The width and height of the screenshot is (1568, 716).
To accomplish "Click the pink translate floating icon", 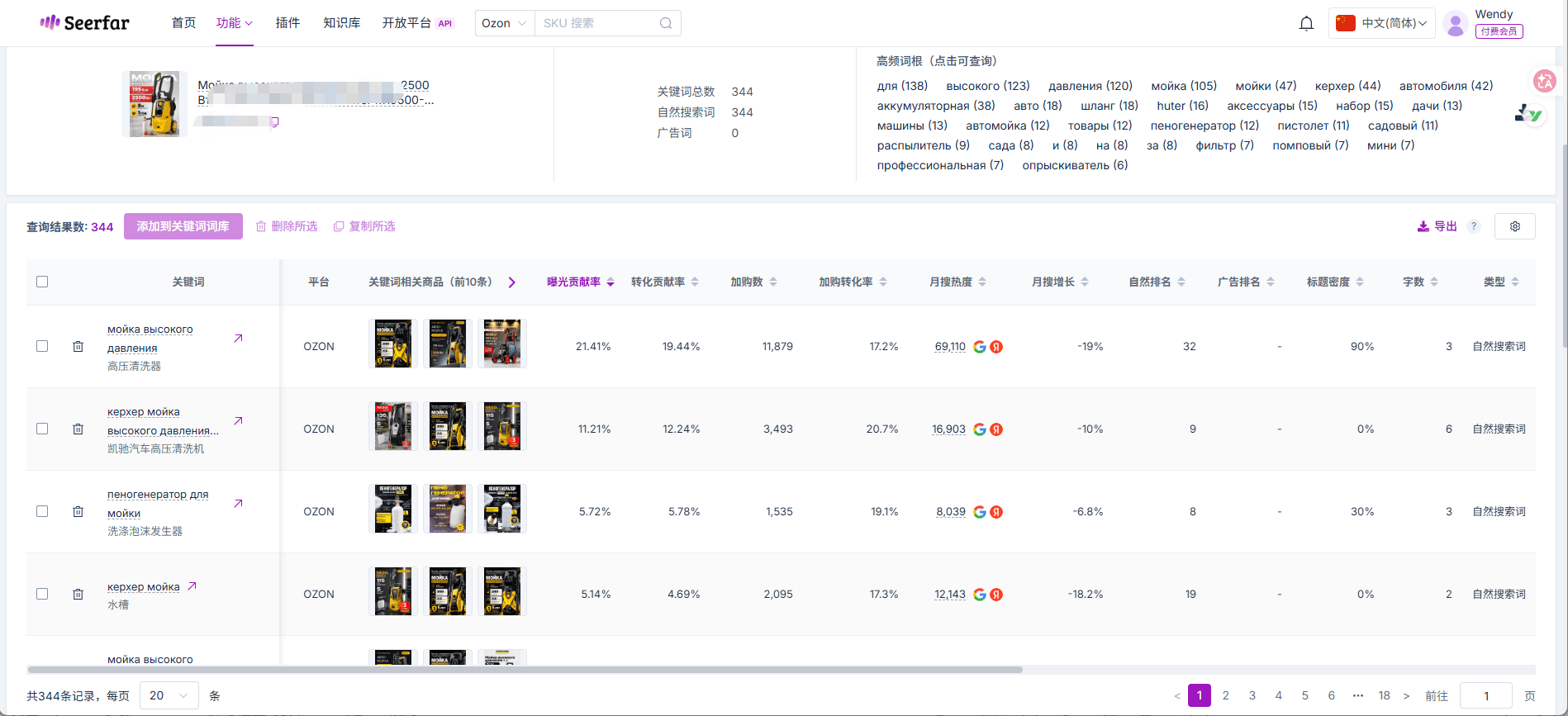I will pyautogui.click(x=1544, y=80).
